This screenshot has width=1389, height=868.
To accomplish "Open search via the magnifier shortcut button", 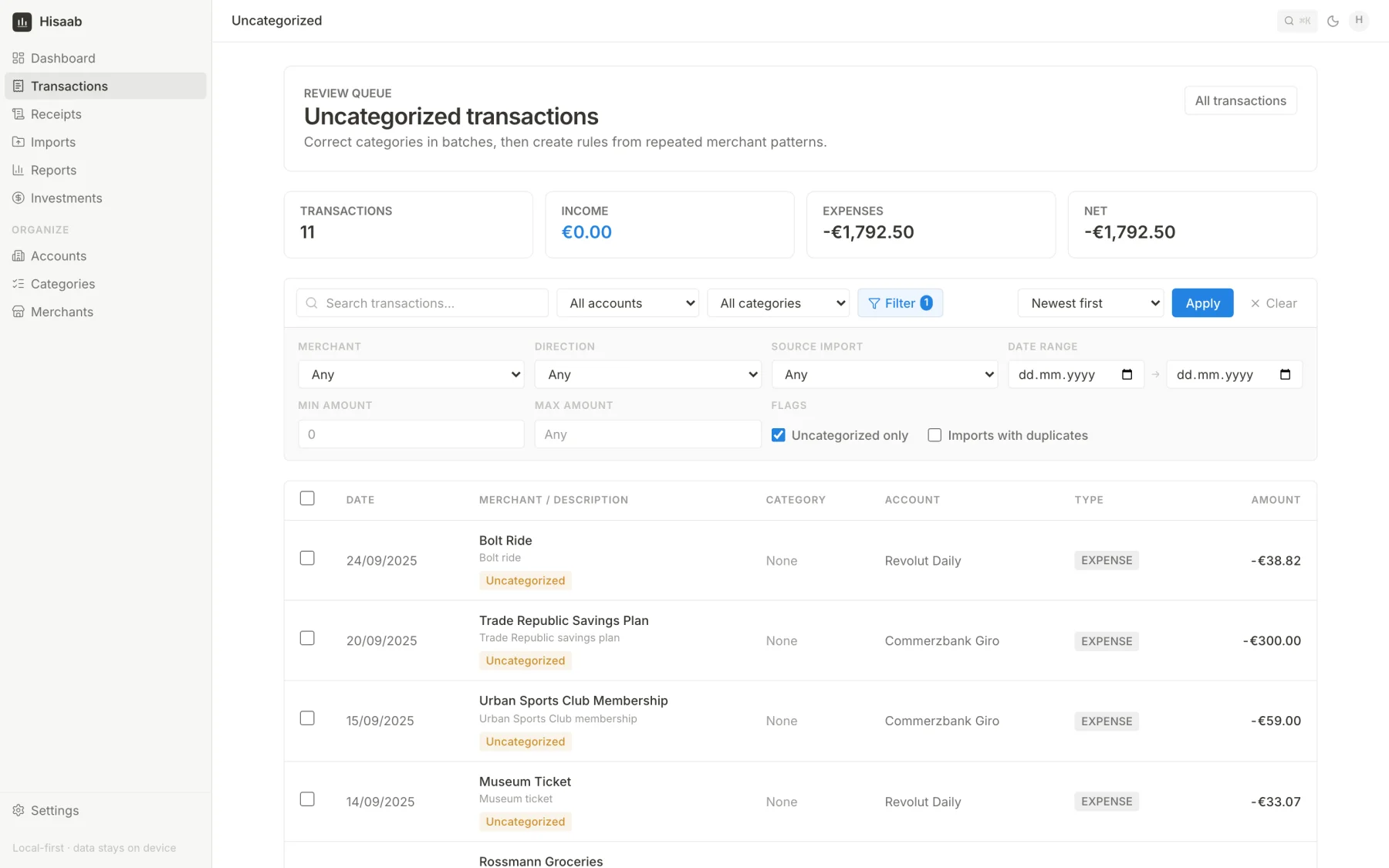I will point(1297,21).
